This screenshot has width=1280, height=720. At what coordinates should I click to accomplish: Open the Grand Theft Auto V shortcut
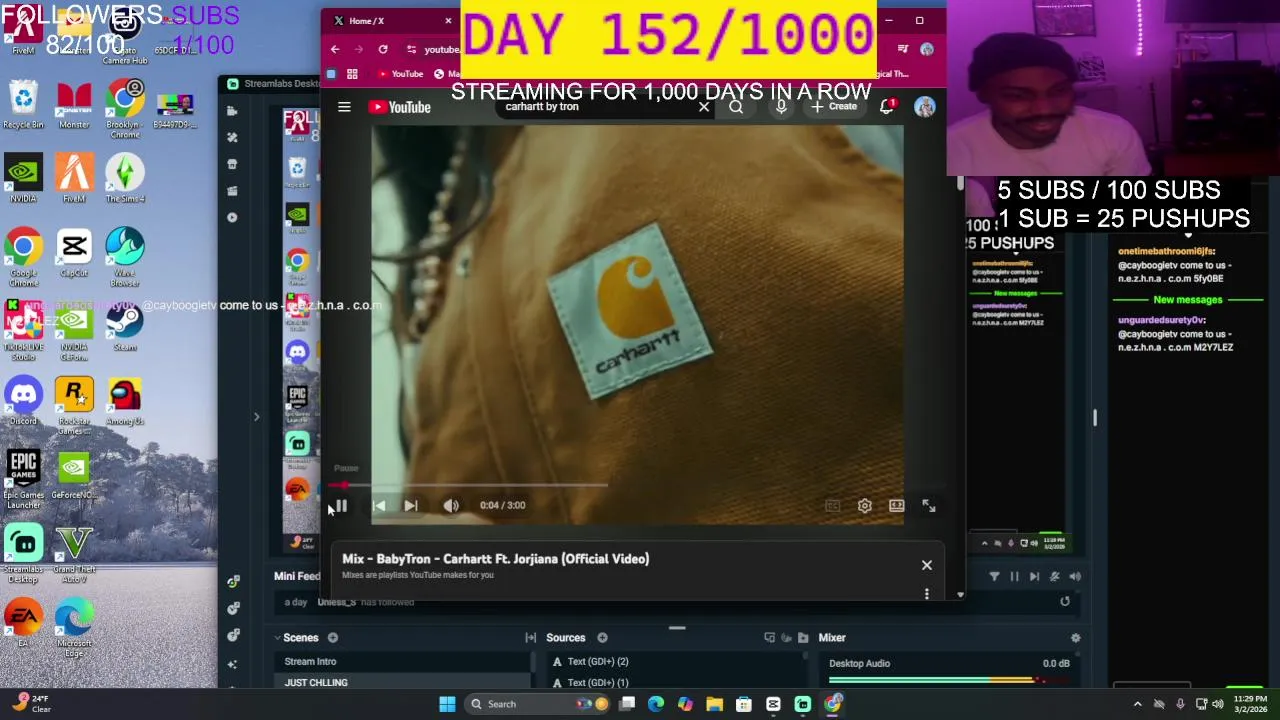(x=74, y=555)
